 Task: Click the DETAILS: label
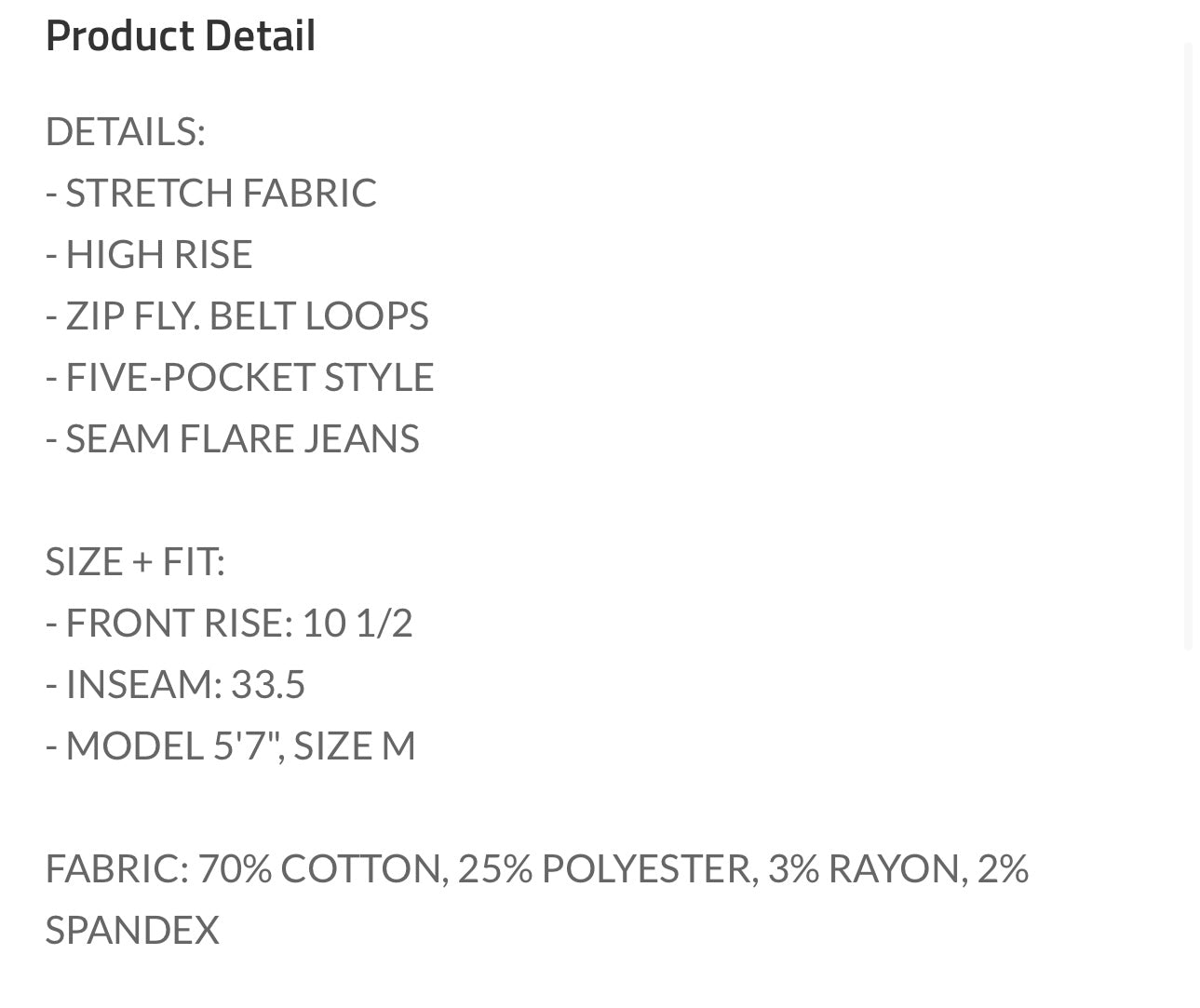pos(125,131)
